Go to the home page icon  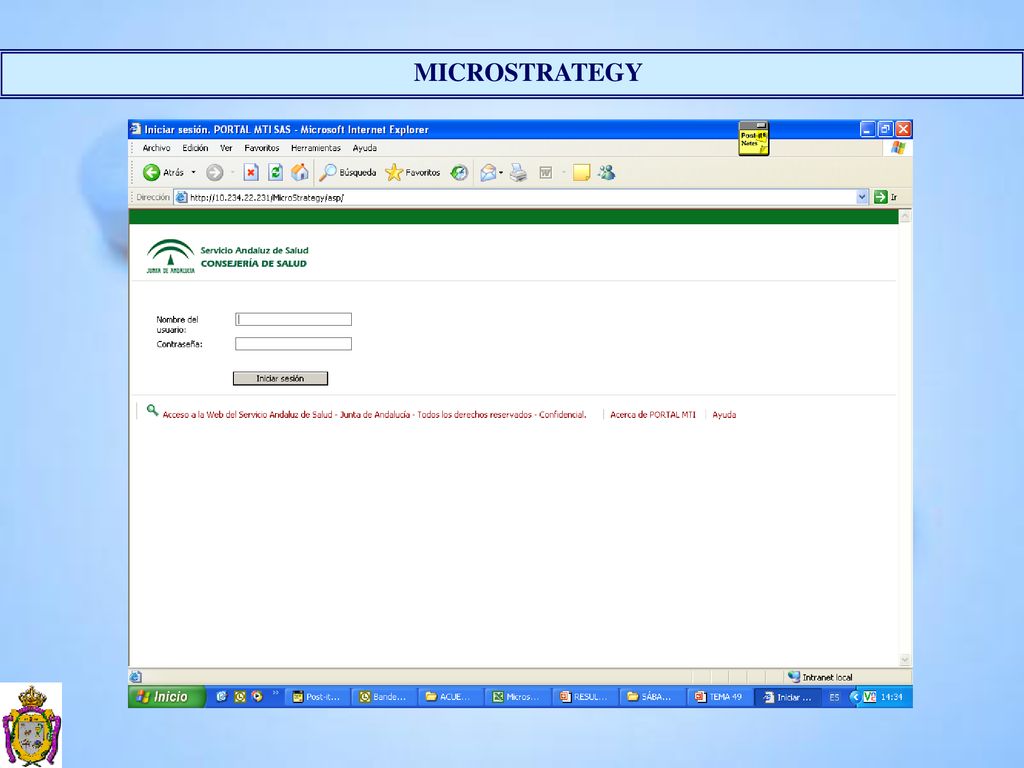300,172
